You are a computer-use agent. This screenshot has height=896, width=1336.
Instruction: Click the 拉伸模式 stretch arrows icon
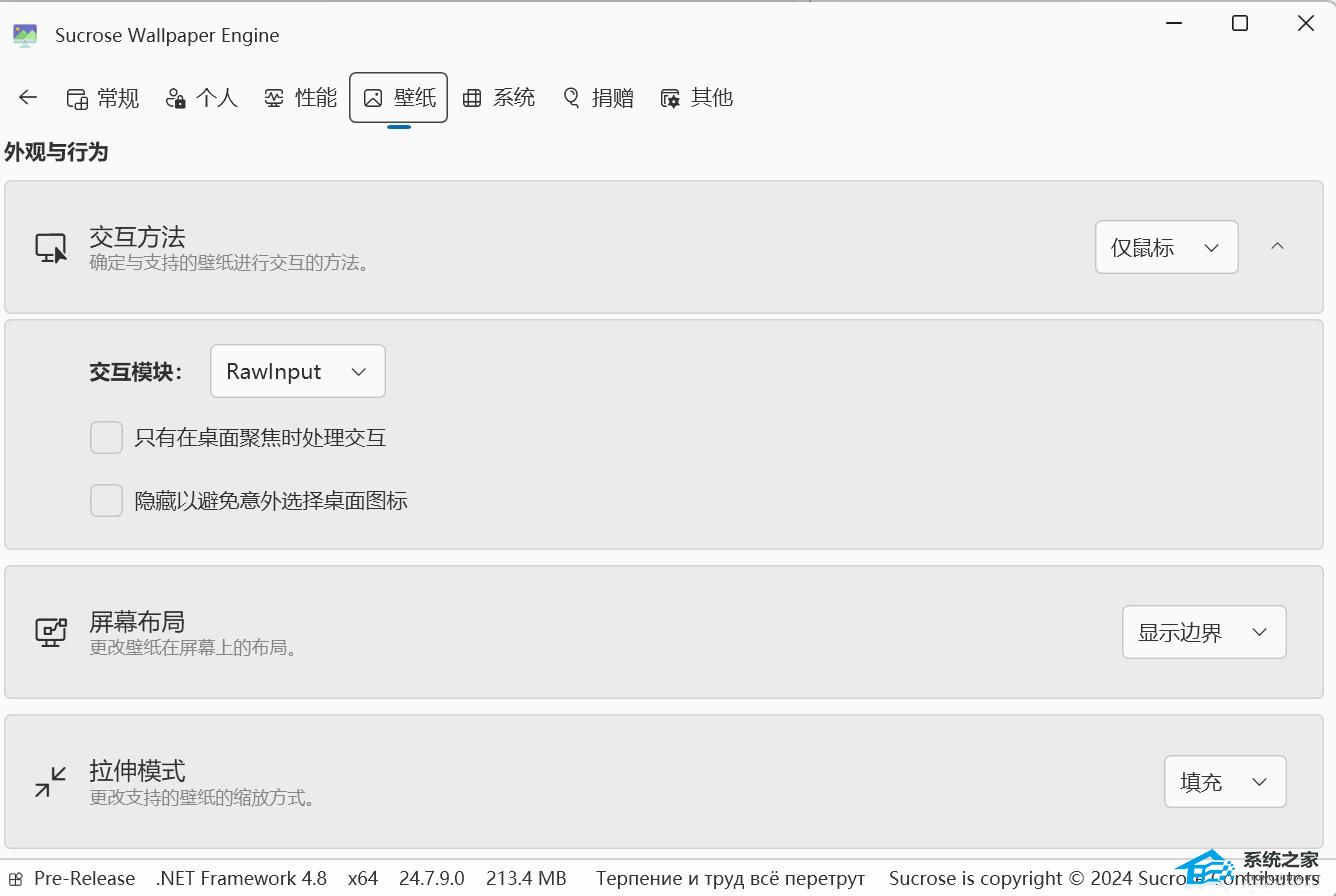pyautogui.click(x=50, y=782)
